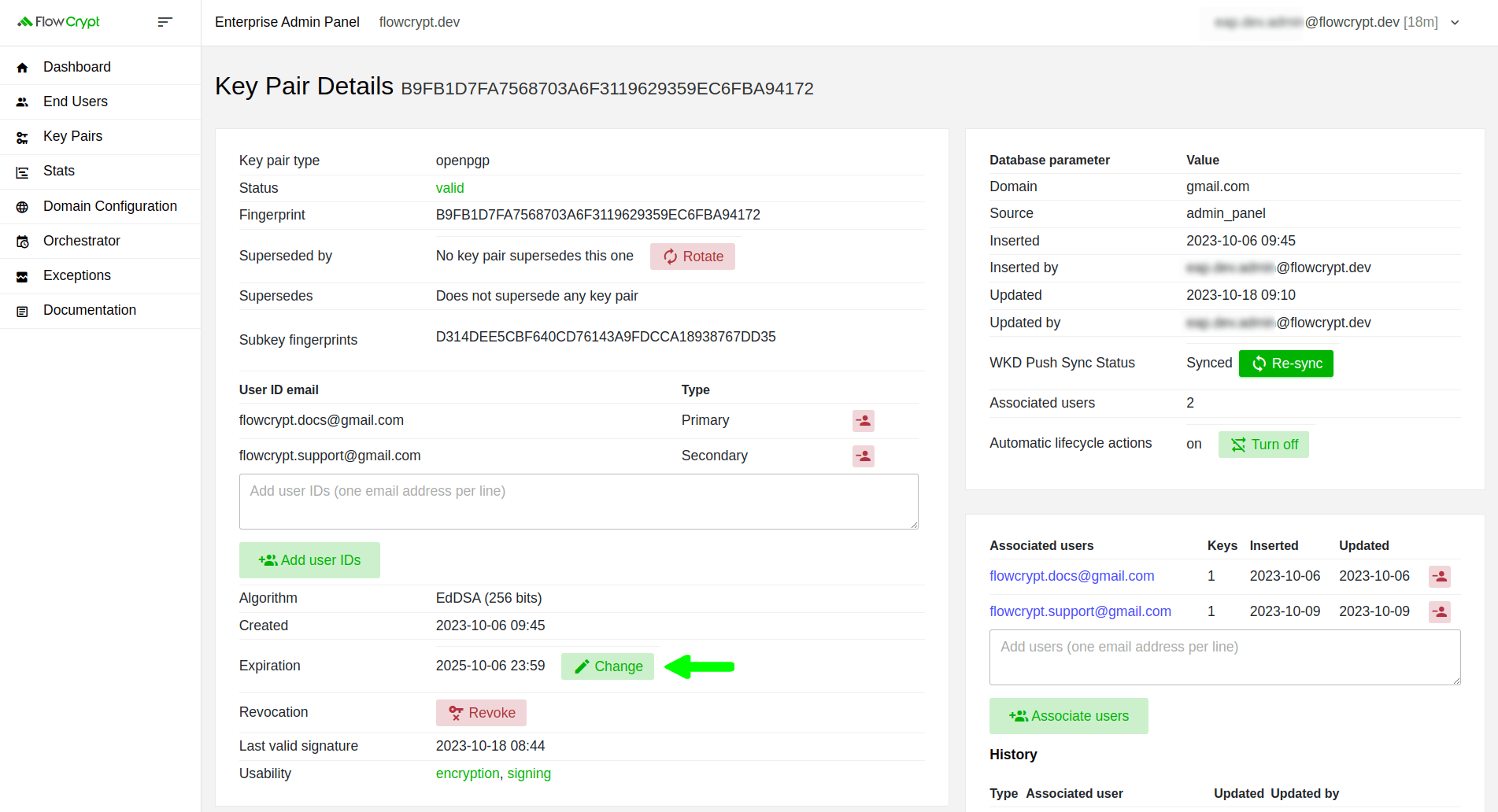The height and width of the screenshot is (812, 1498).
Task: Click the History section heading
Action: (1013, 755)
